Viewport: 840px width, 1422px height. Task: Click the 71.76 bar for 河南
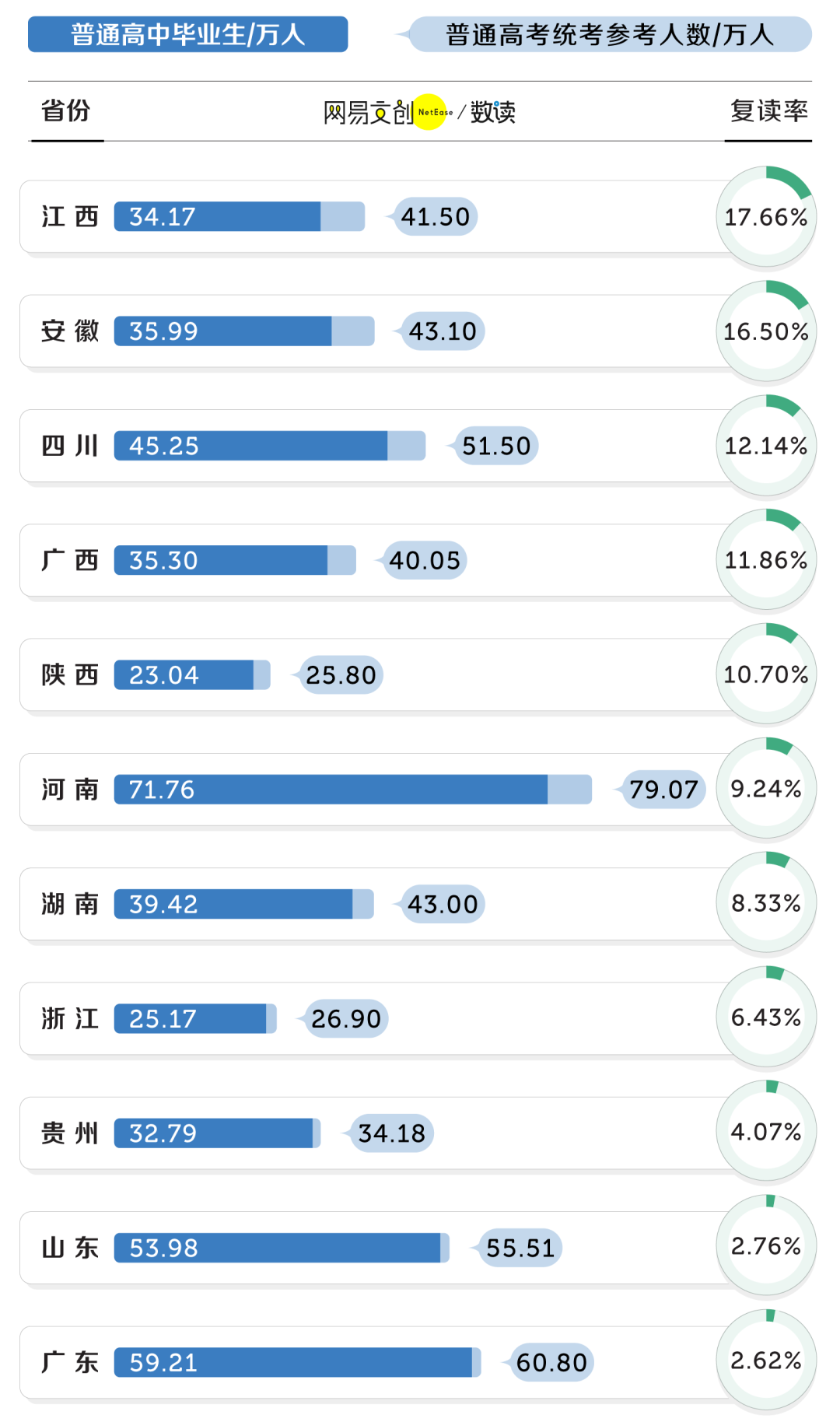pos(331,790)
